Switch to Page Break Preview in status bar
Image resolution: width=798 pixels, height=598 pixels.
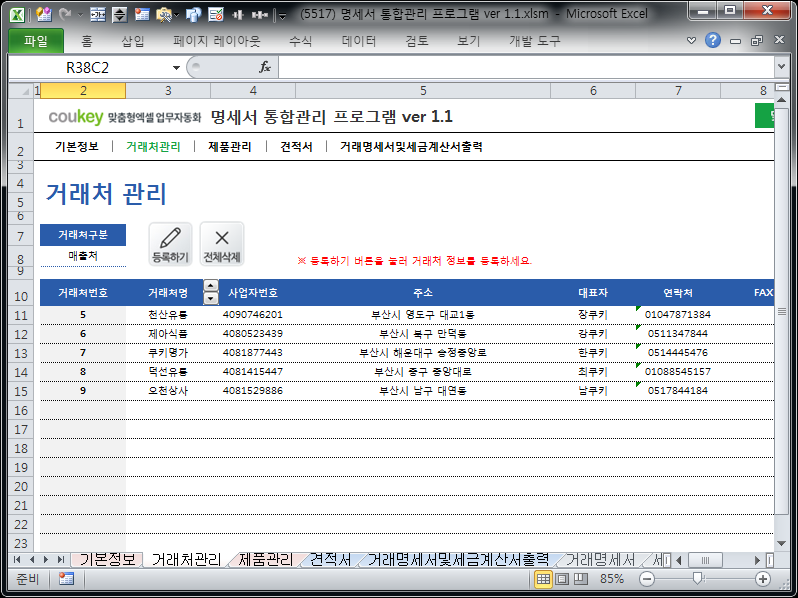(581, 579)
